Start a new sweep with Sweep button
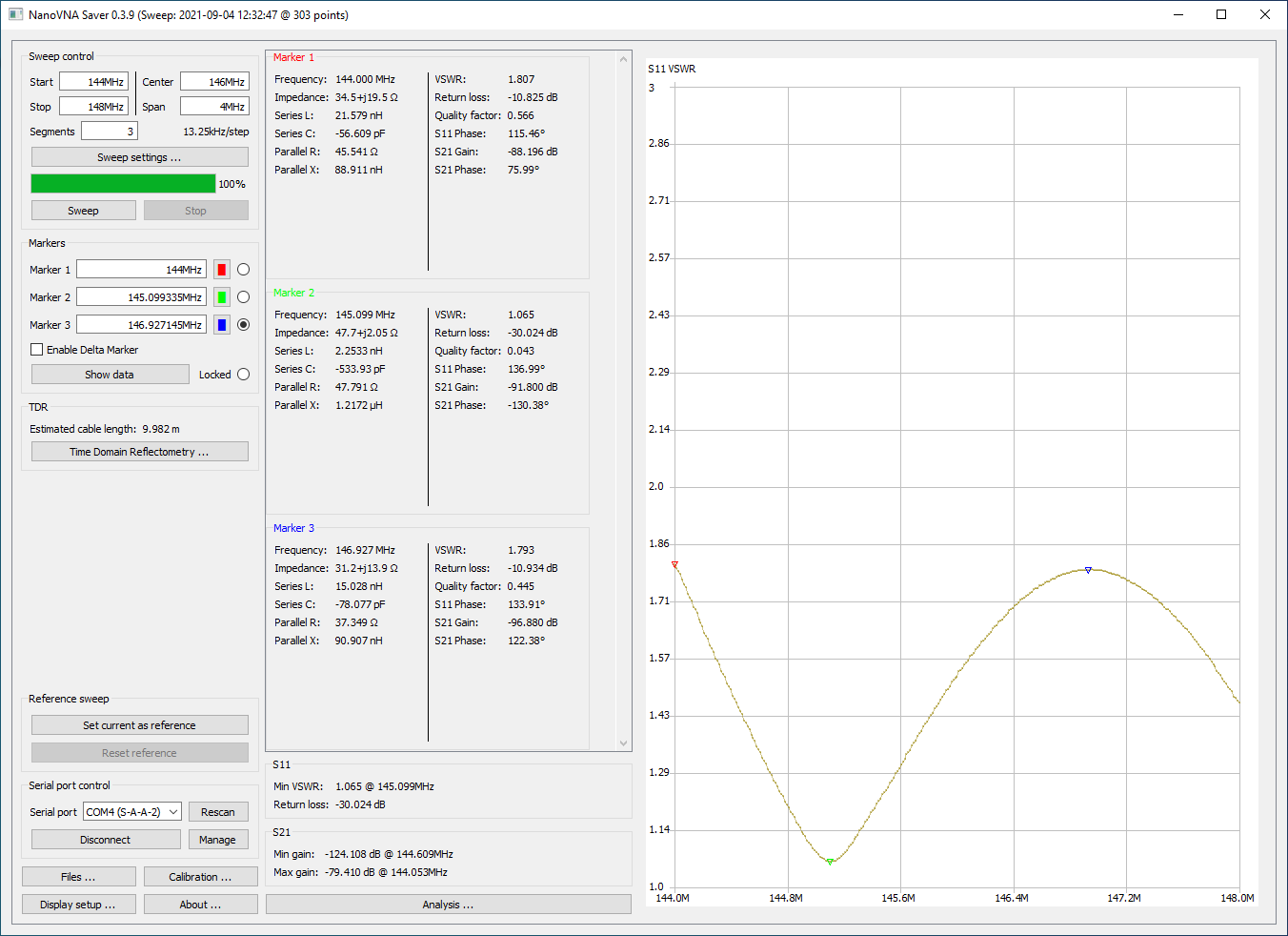The width and height of the screenshot is (1288, 936). tap(83, 211)
